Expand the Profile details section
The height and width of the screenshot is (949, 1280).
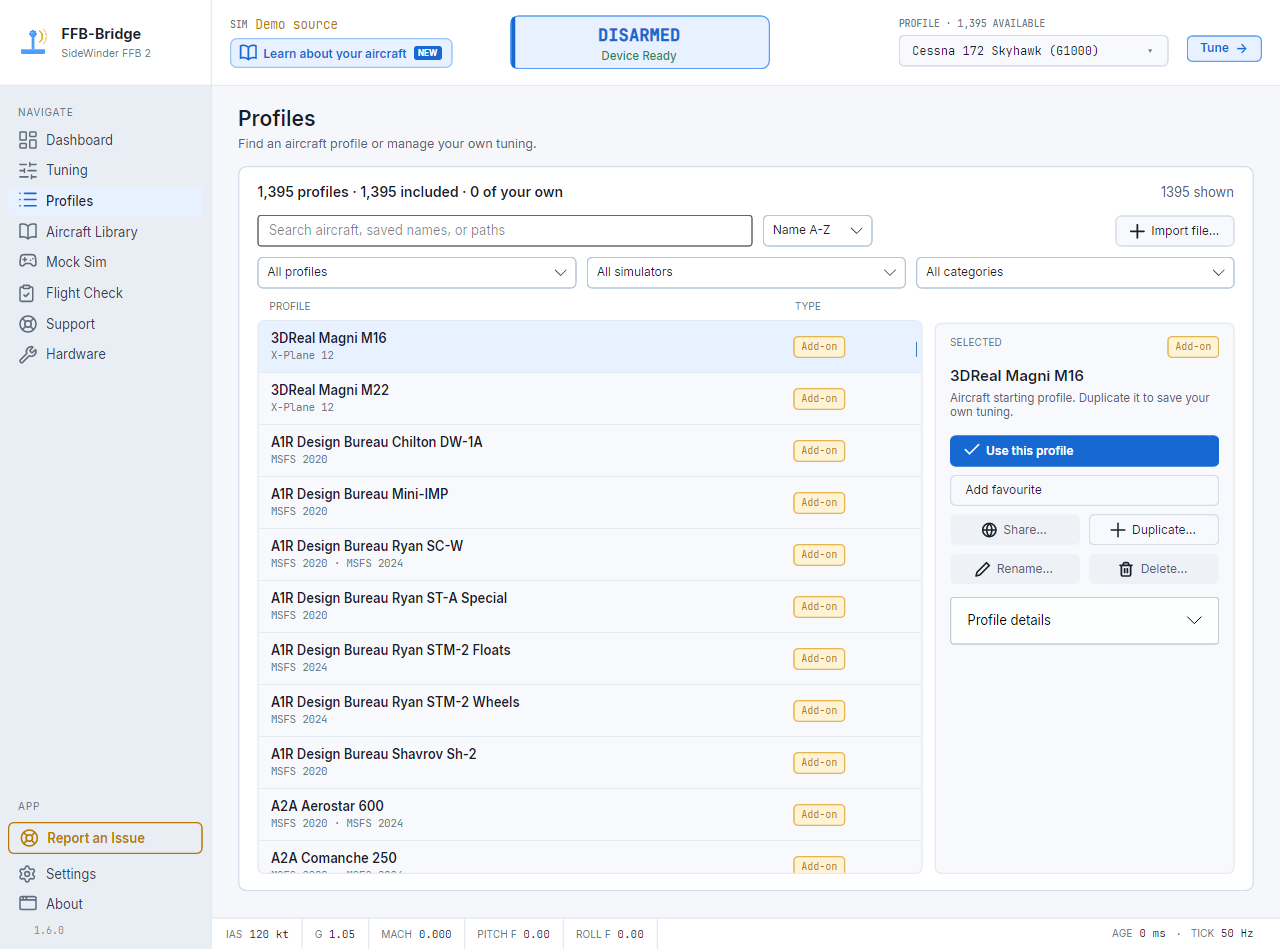[x=1084, y=620]
